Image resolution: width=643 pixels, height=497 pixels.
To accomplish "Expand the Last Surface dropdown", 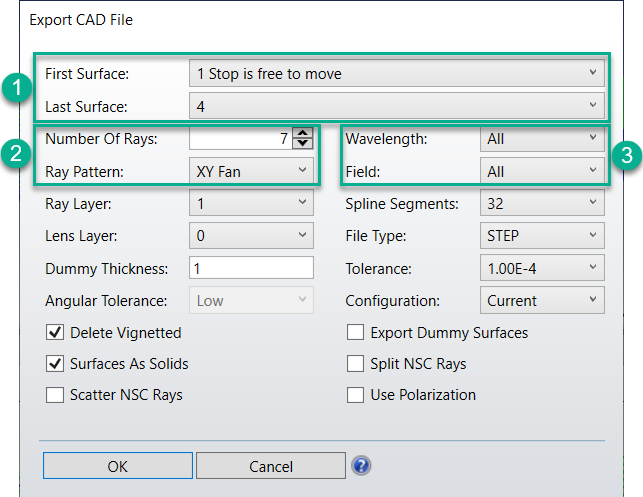I will (396, 104).
